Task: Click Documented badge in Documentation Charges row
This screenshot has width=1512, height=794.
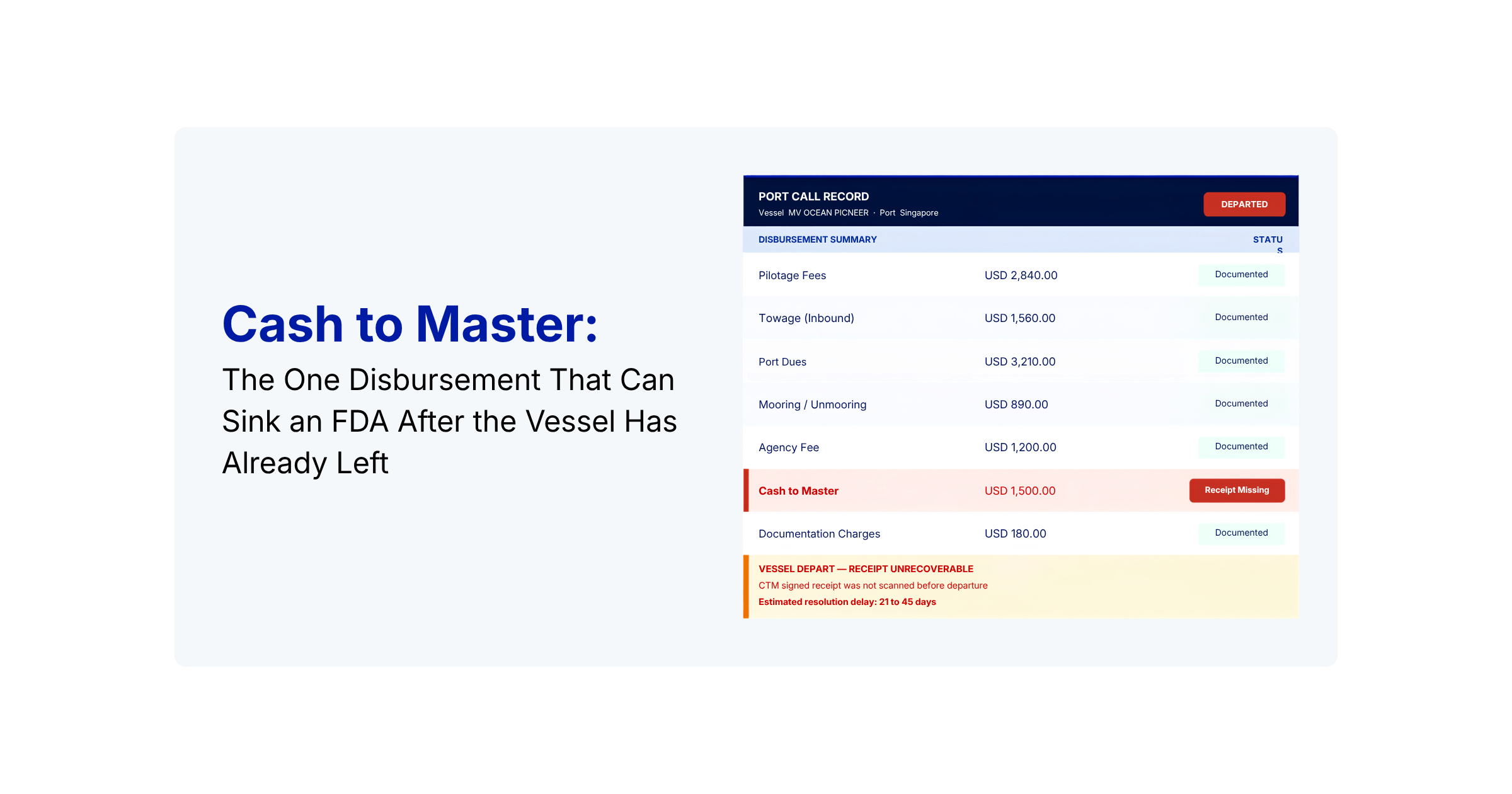Action: click(1241, 533)
